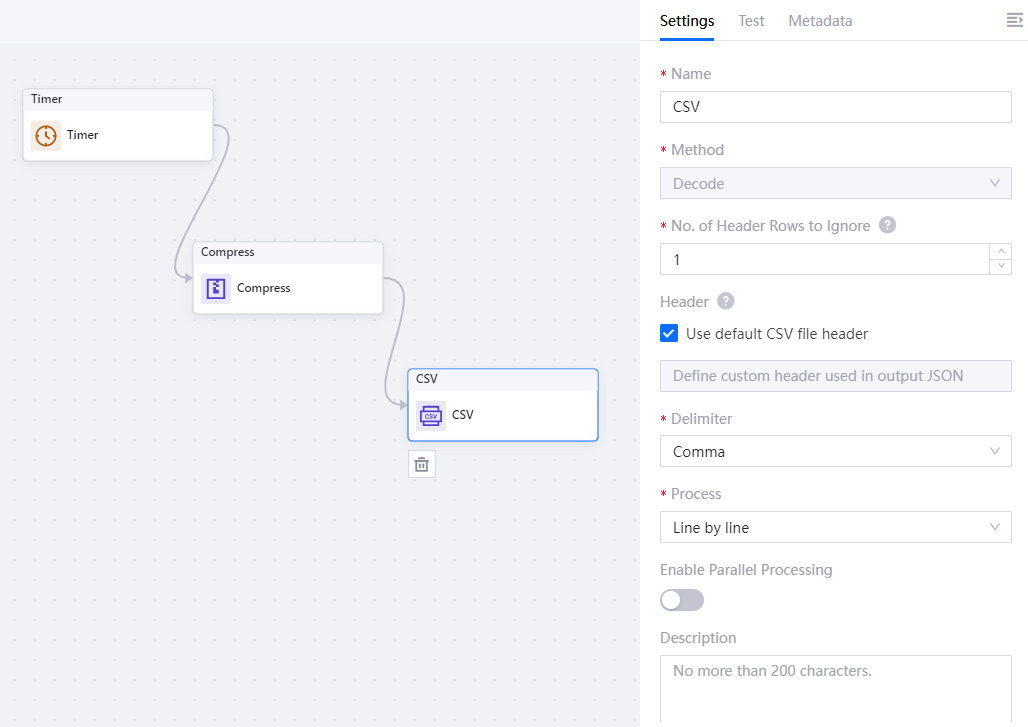Delete CSV node via trash icon

coord(422,464)
